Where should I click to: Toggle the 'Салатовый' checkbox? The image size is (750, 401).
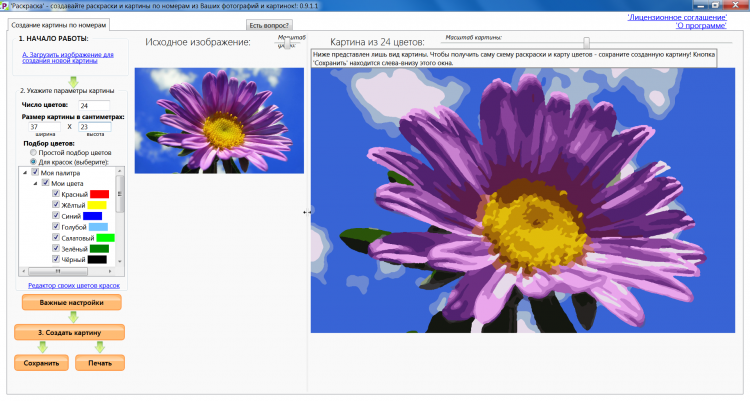55,237
